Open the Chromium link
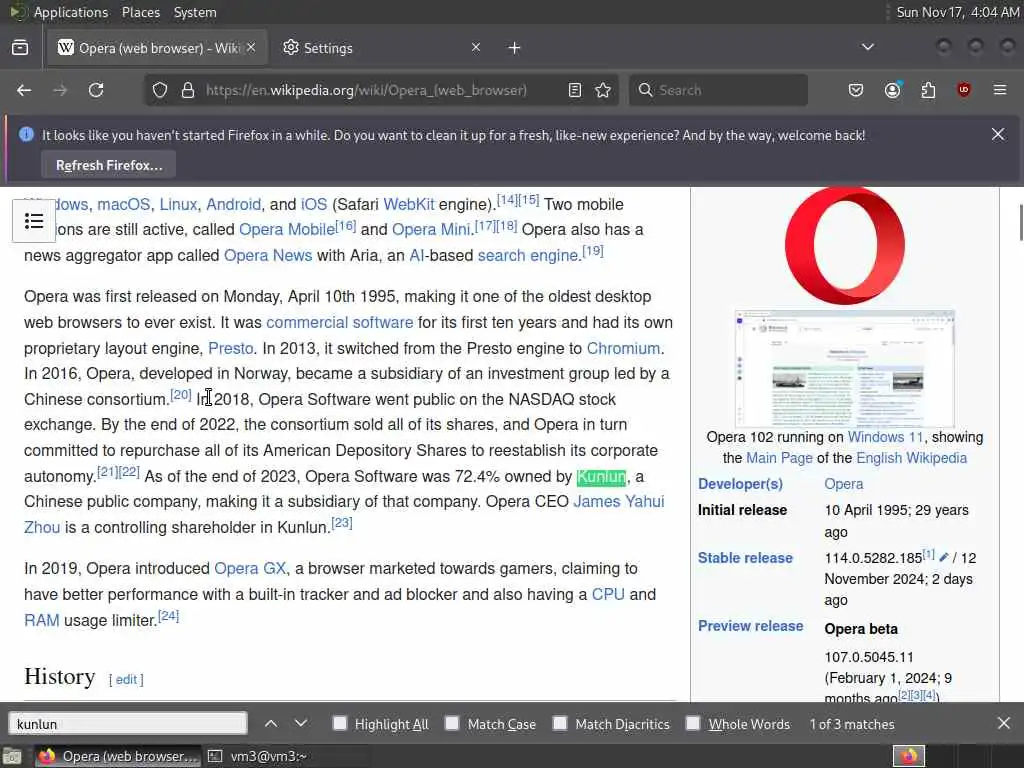1024x768 pixels. click(623, 348)
